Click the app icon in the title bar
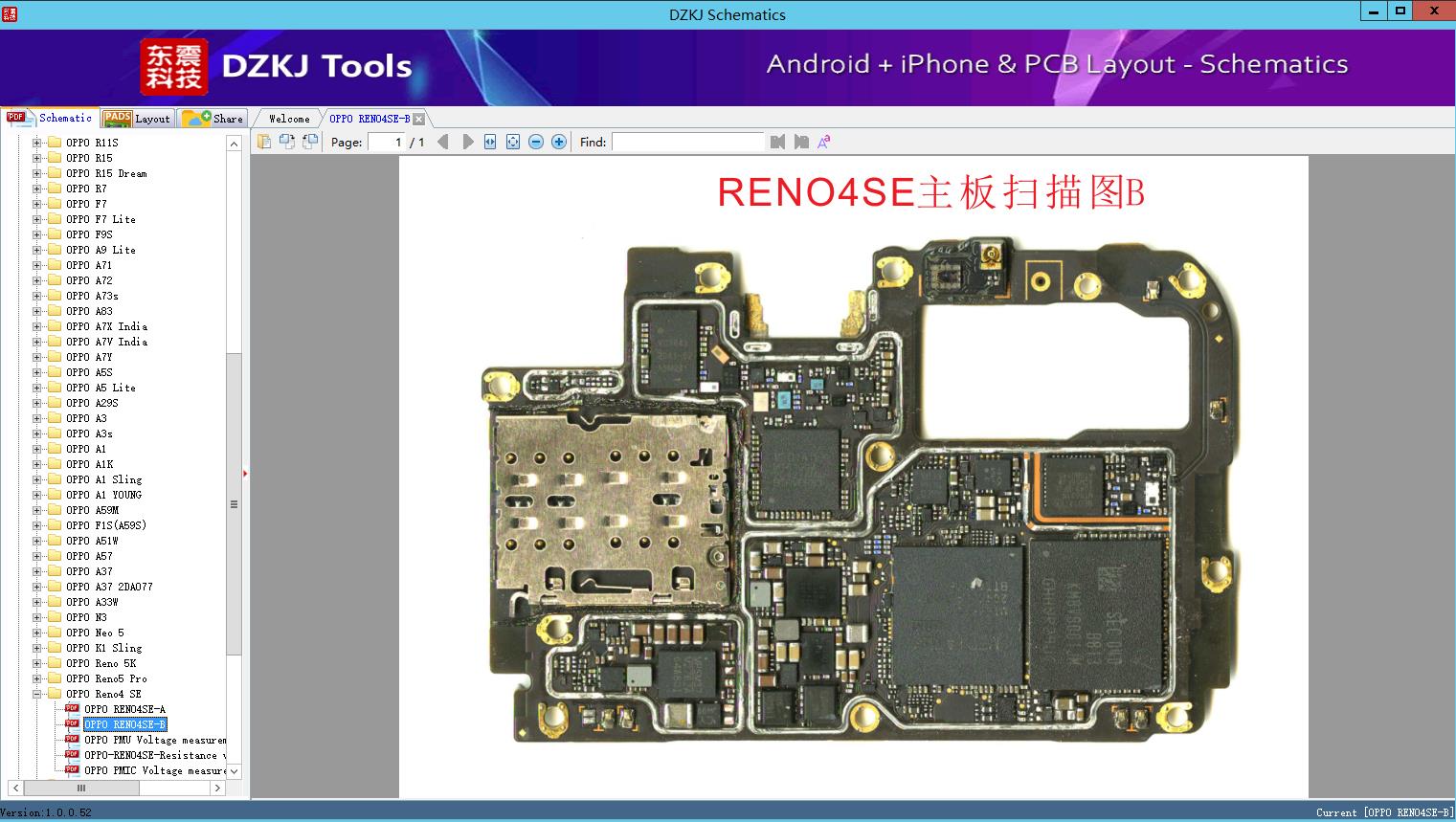The width and height of the screenshot is (1456, 822). pos(9,13)
